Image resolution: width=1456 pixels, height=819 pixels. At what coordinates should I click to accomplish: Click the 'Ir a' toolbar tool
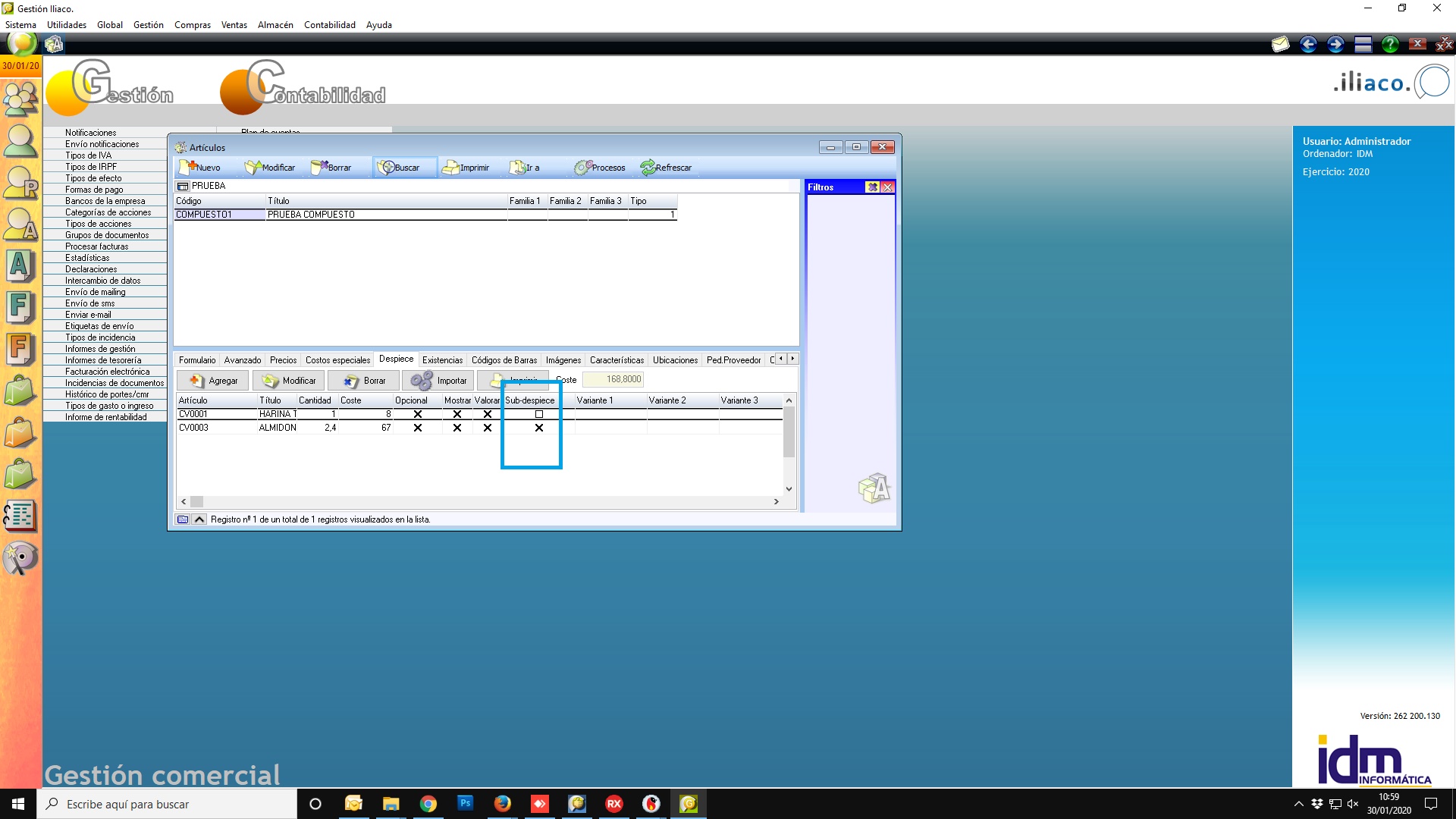[525, 168]
